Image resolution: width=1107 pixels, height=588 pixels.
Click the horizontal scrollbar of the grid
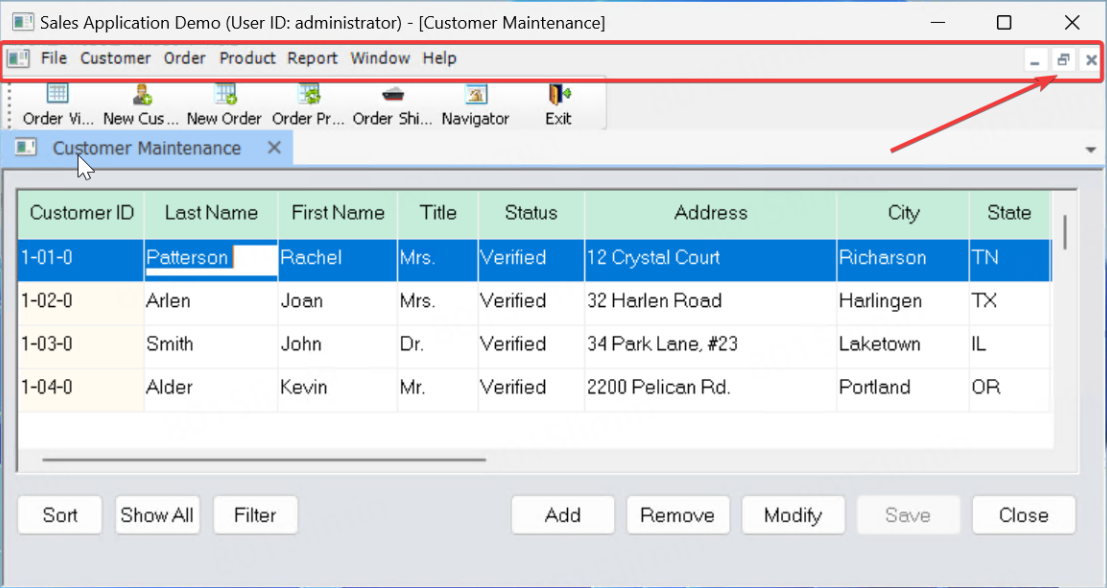click(x=264, y=460)
